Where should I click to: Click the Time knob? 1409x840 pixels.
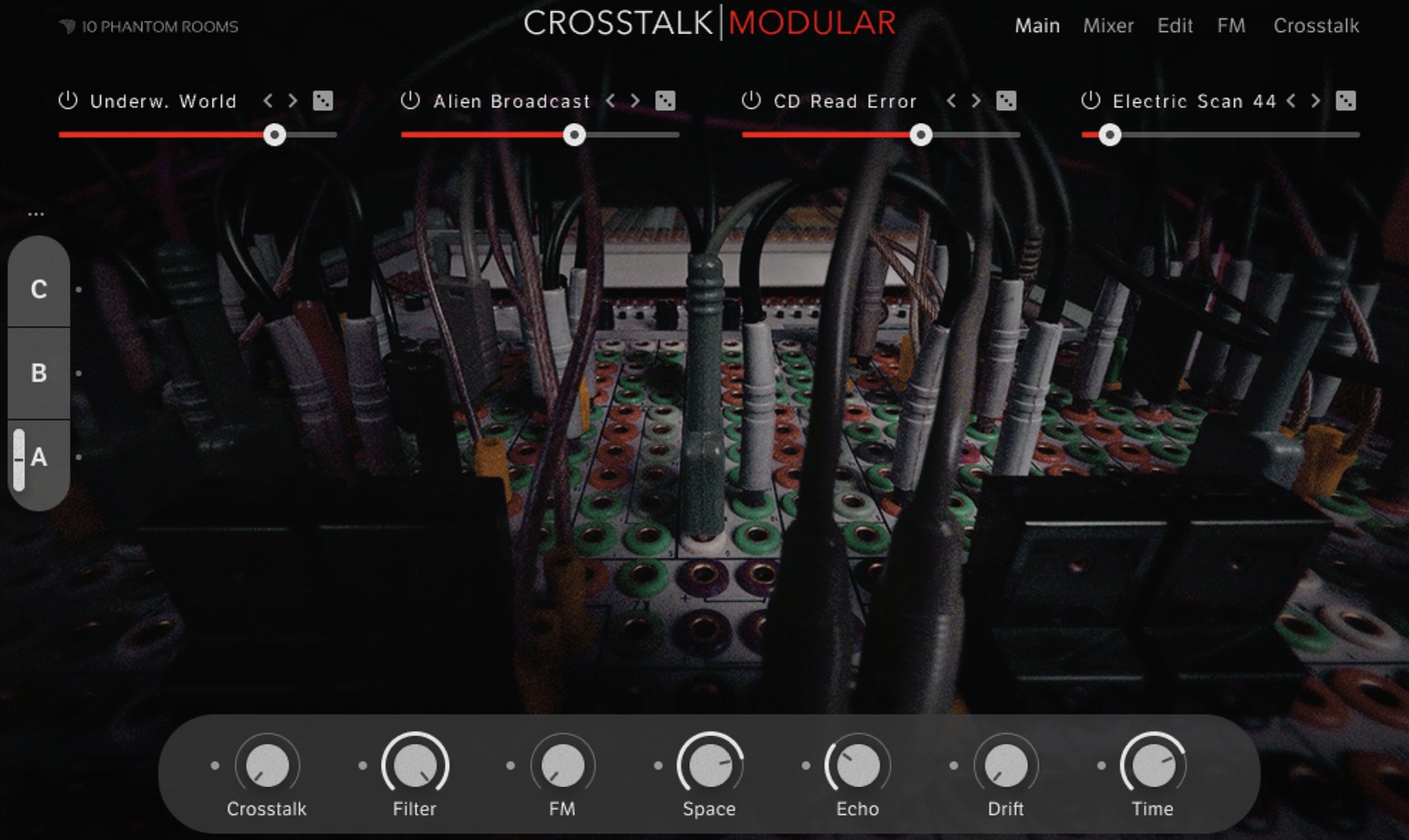1152,766
